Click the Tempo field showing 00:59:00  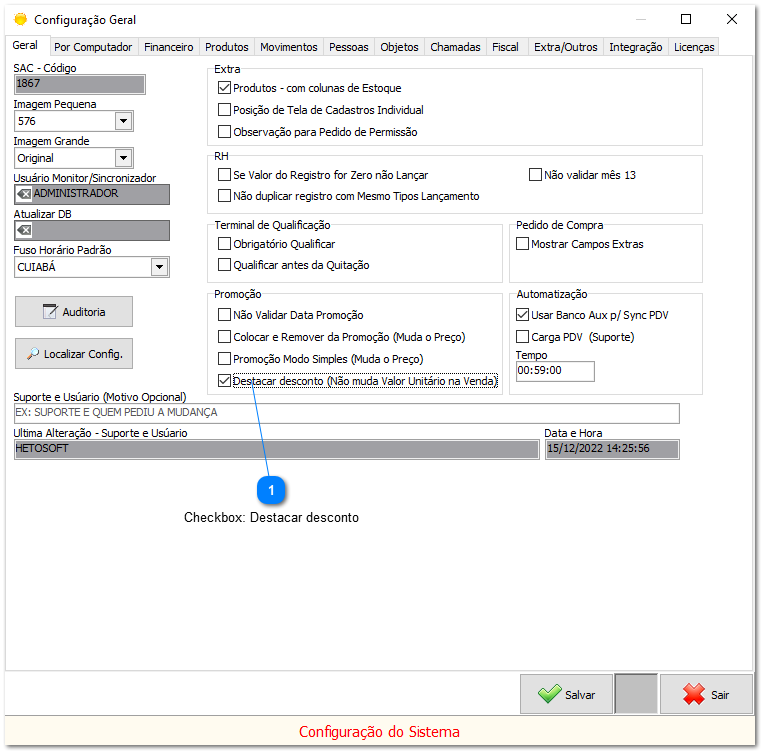(555, 371)
